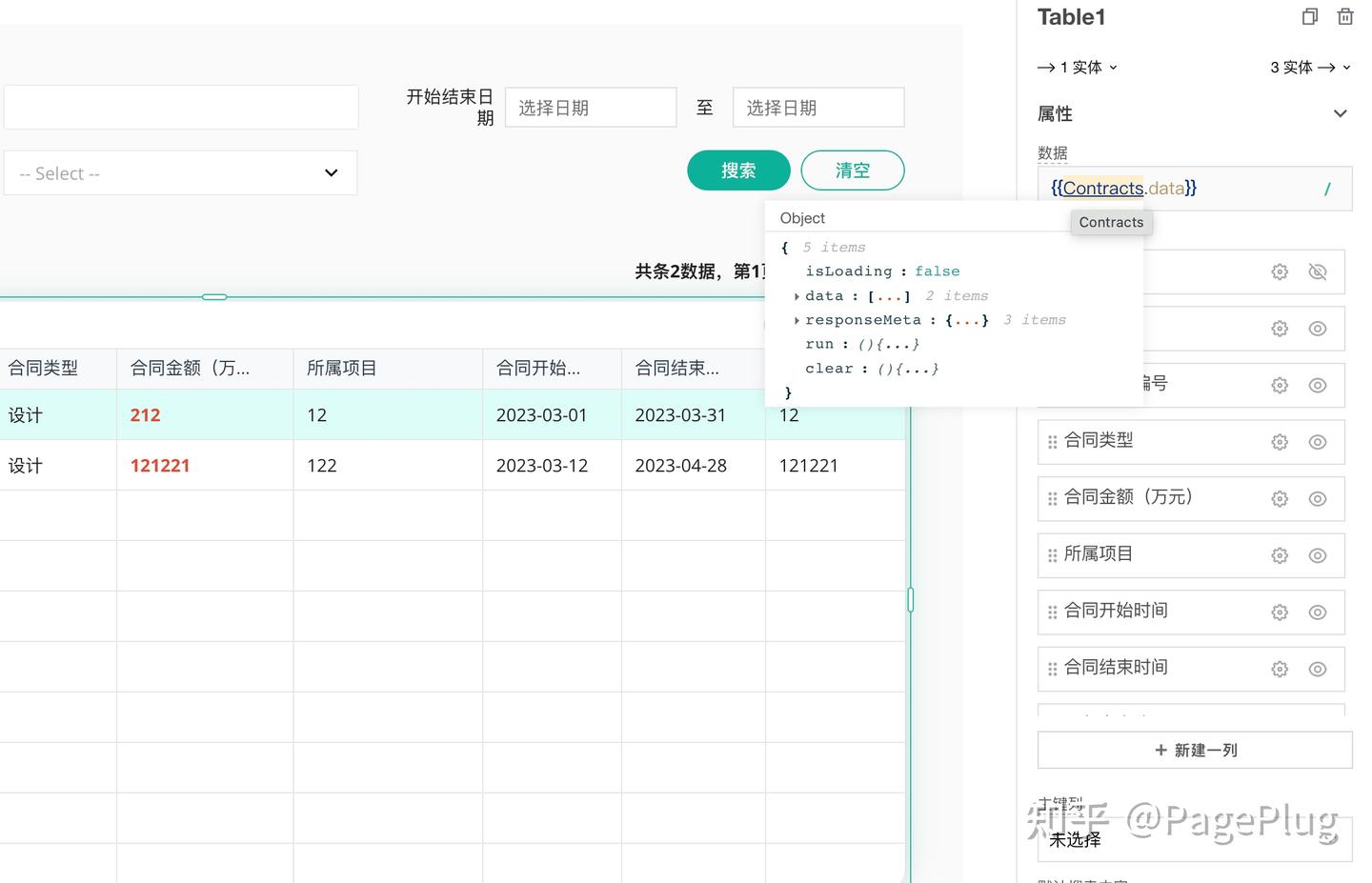Open gear settings for the 合同开始时间 column
1372x883 pixels.
[1279, 612]
